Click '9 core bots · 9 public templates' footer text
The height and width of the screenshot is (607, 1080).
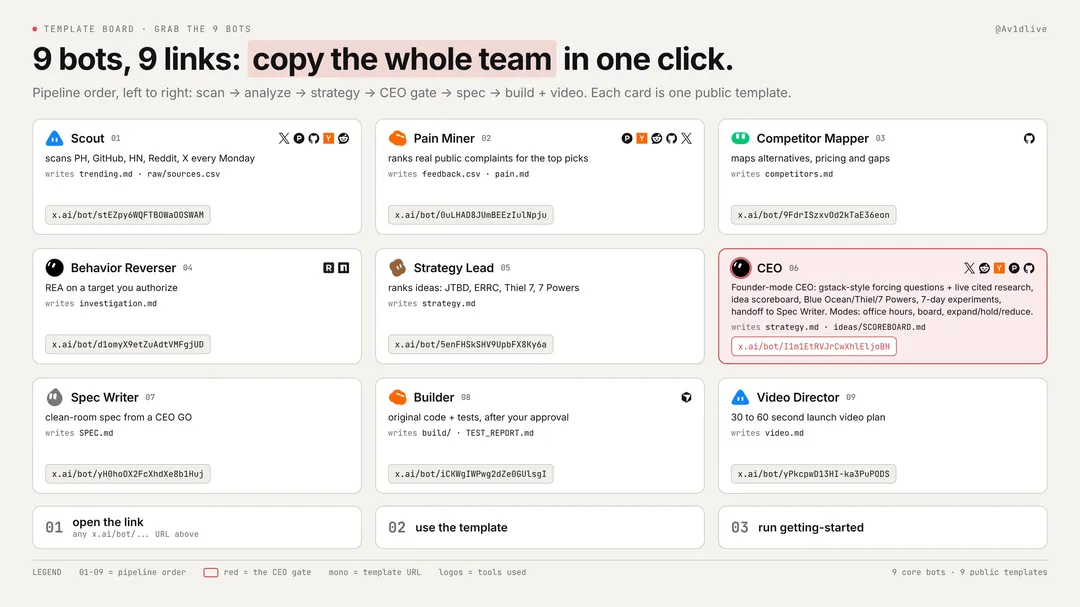click(x=969, y=573)
